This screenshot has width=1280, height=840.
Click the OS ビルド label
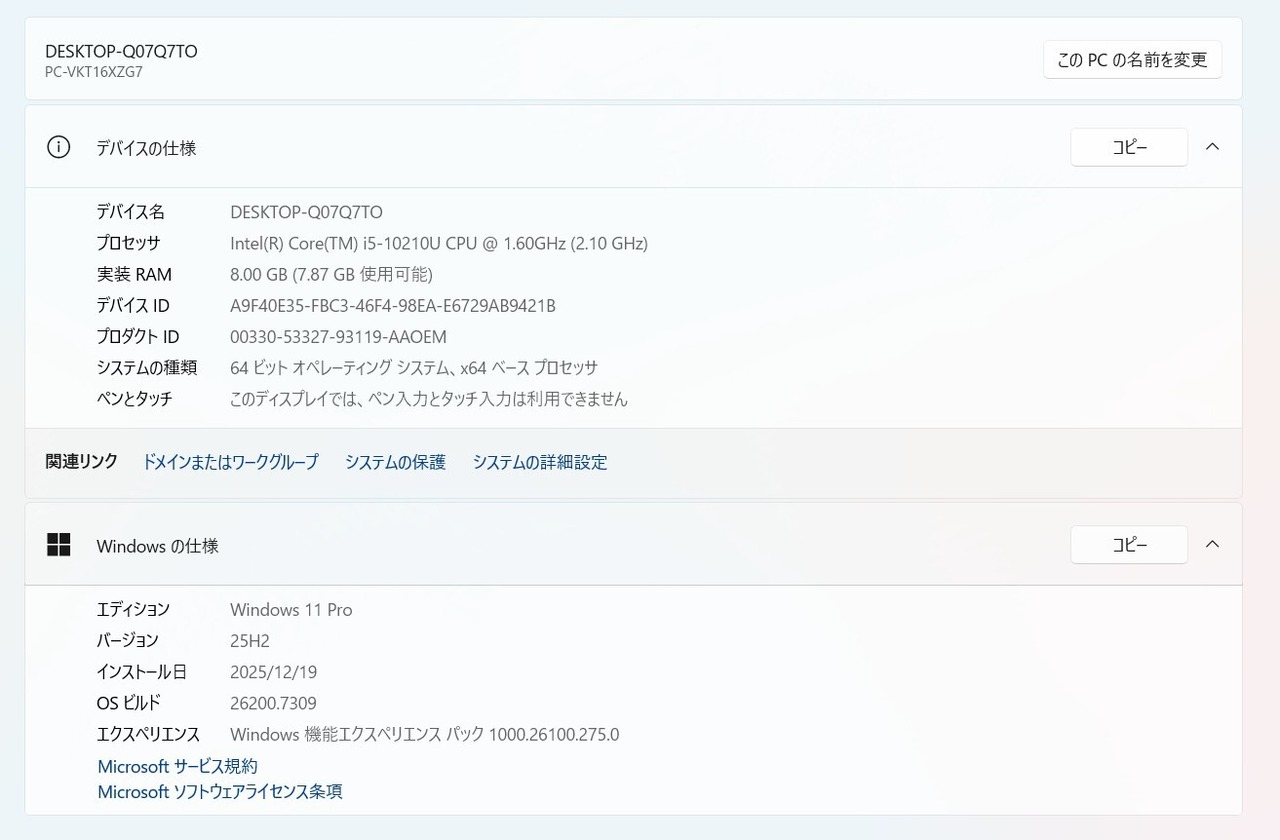coord(128,703)
